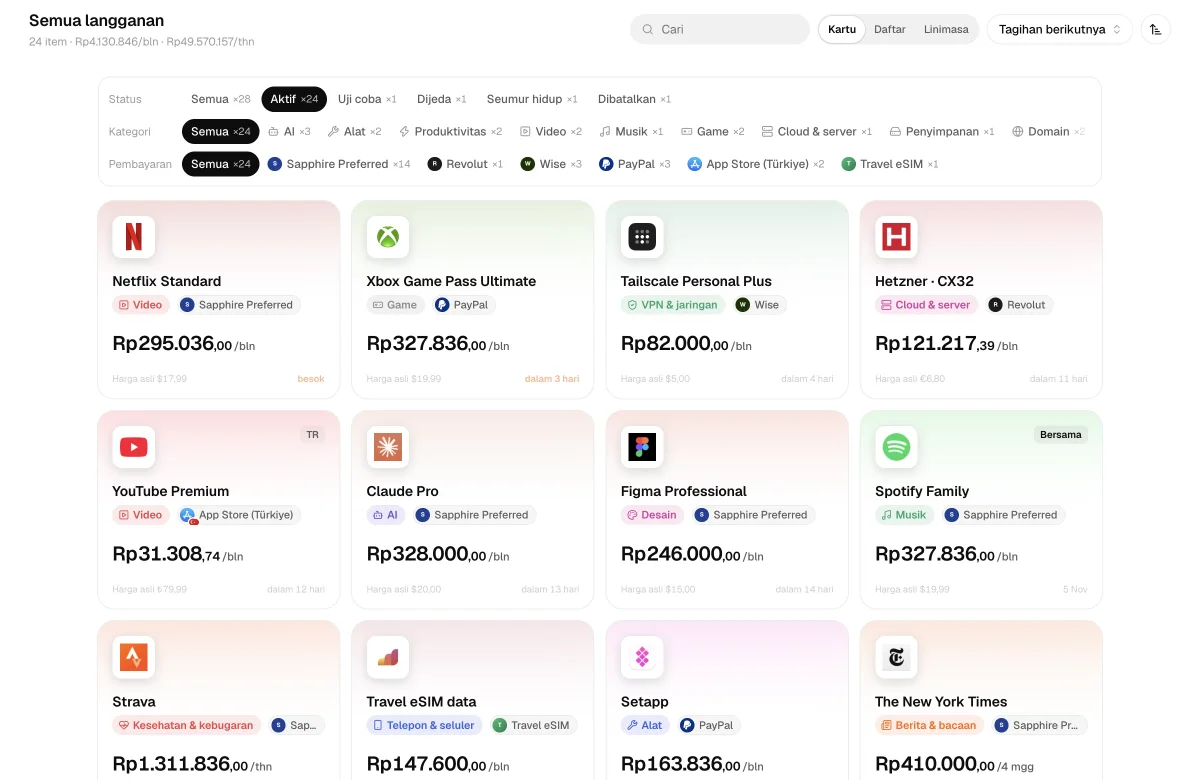Switch to Kartu view
This screenshot has height=780, width=1200.
pyautogui.click(x=842, y=30)
